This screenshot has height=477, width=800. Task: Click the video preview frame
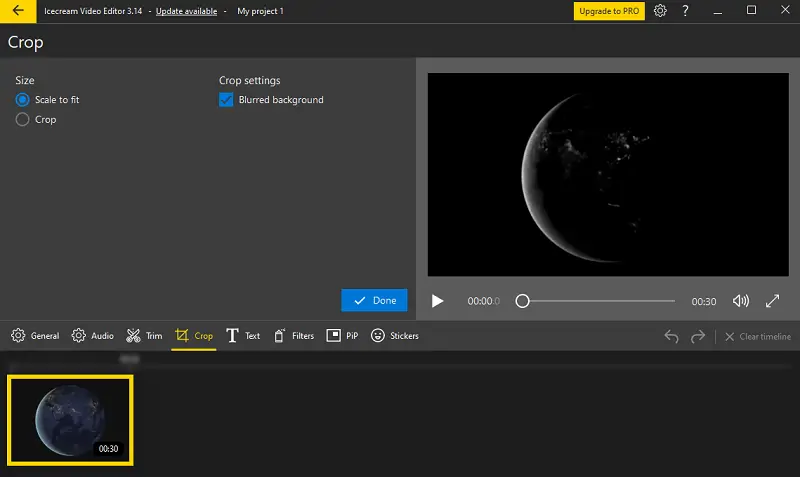pyautogui.click(x=608, y=174)
